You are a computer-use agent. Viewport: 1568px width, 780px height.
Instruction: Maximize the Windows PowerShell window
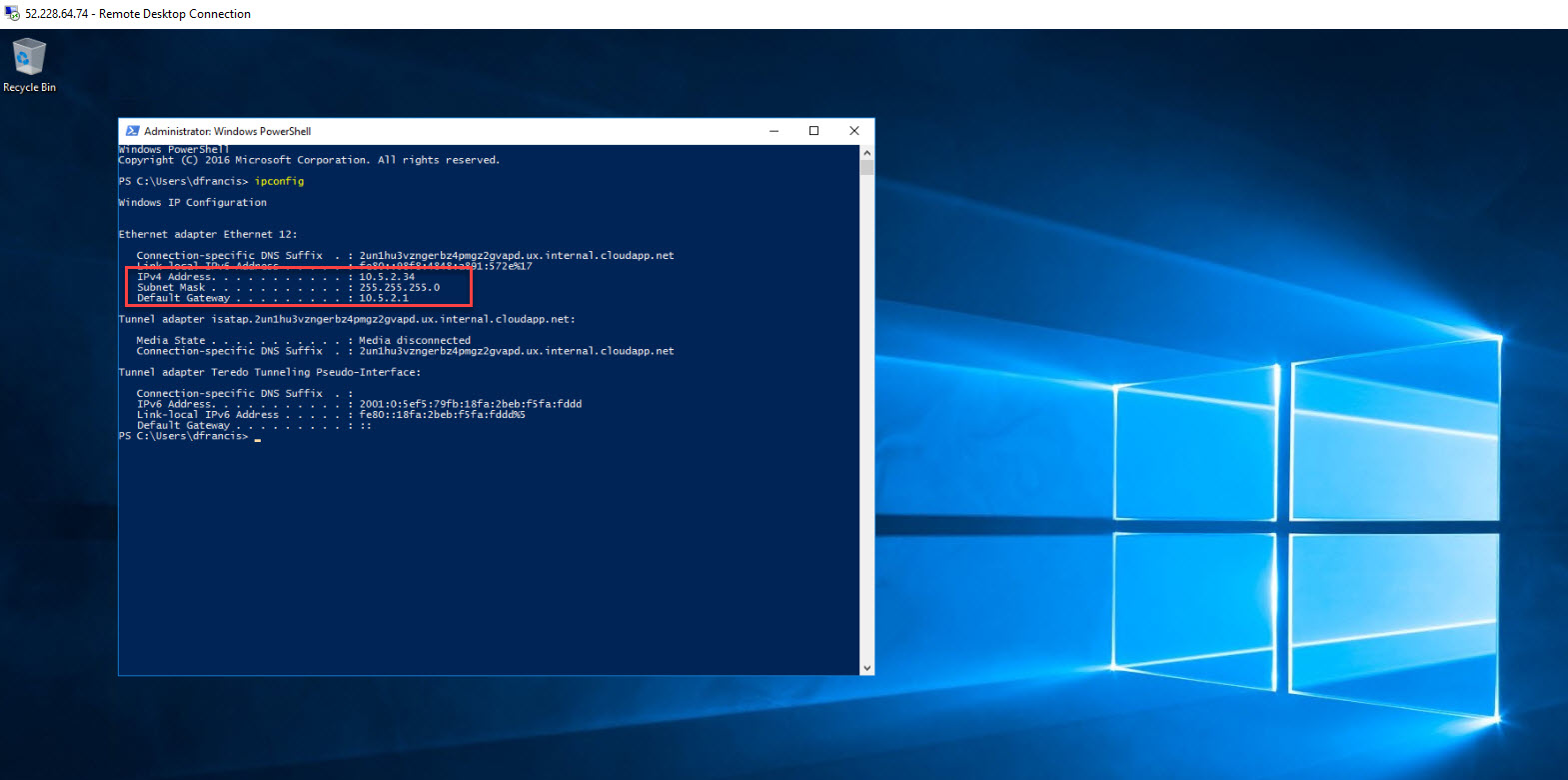coord(813,131)
